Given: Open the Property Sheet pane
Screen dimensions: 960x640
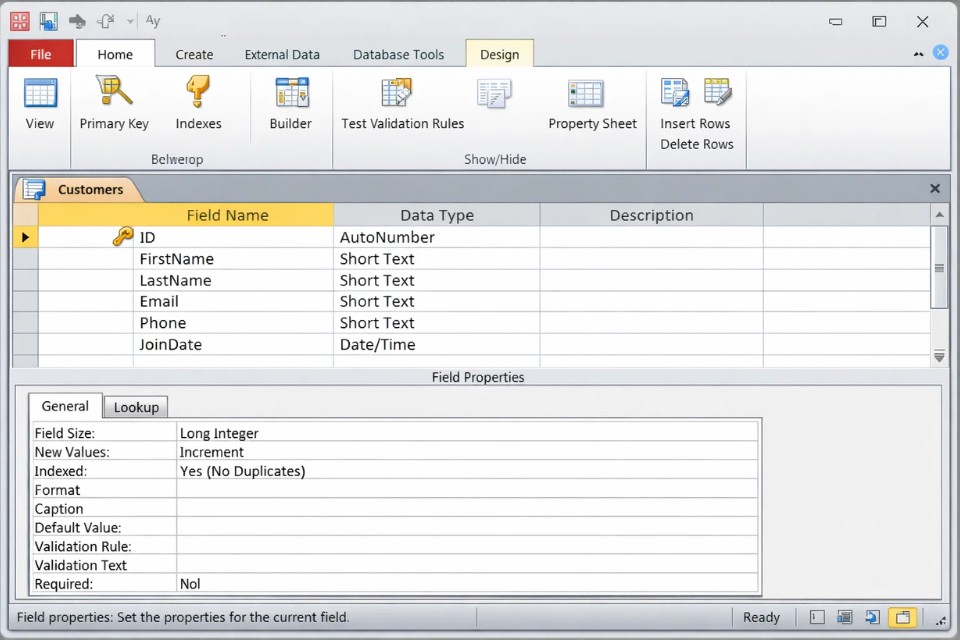Looking at the screenshot, I should click(x=592, y=103).
